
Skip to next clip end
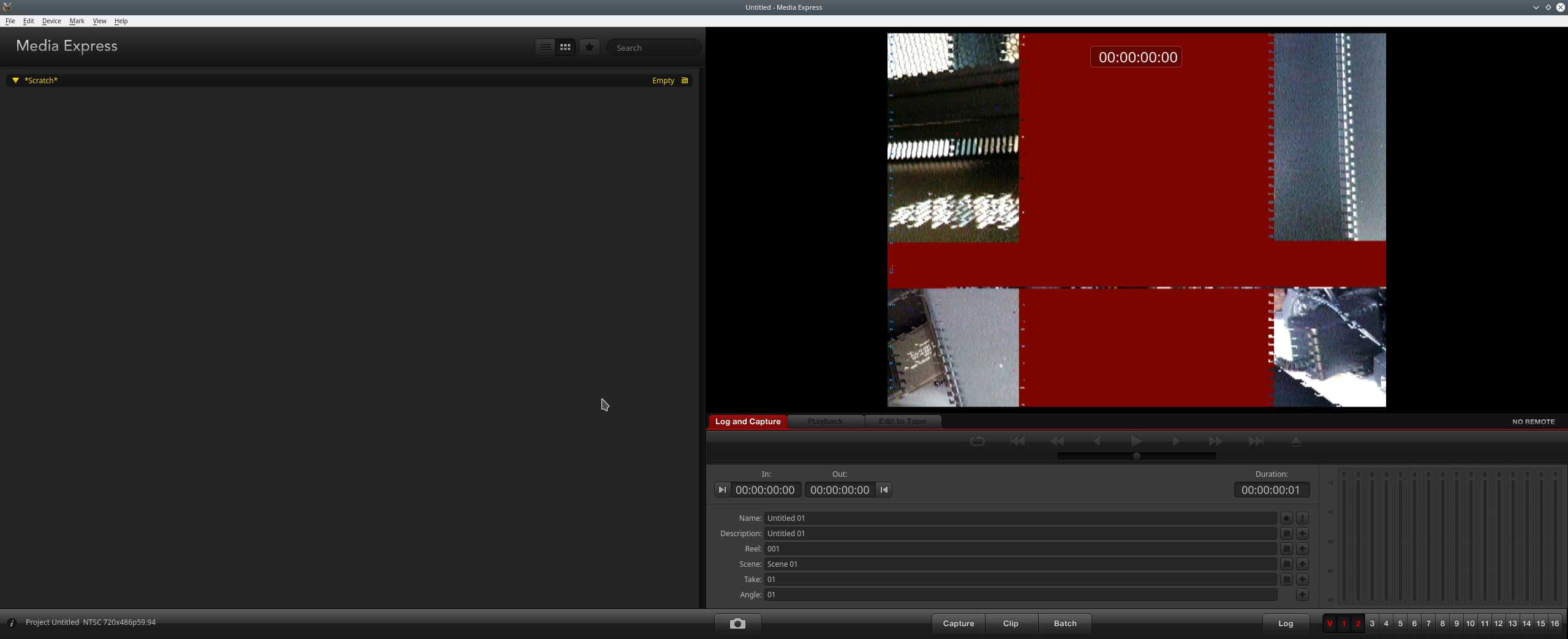click(x=1256, y=441)
